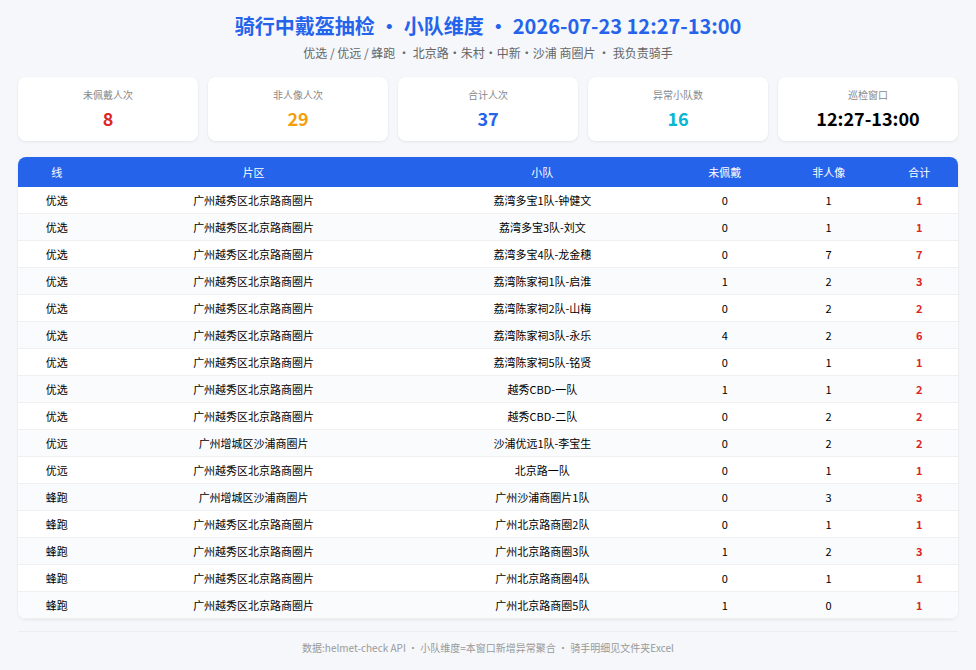The image size is (976, 670).
Task: Click 蜂跑 in 广州北京路商圈5队 row
Action: (57, 606)
